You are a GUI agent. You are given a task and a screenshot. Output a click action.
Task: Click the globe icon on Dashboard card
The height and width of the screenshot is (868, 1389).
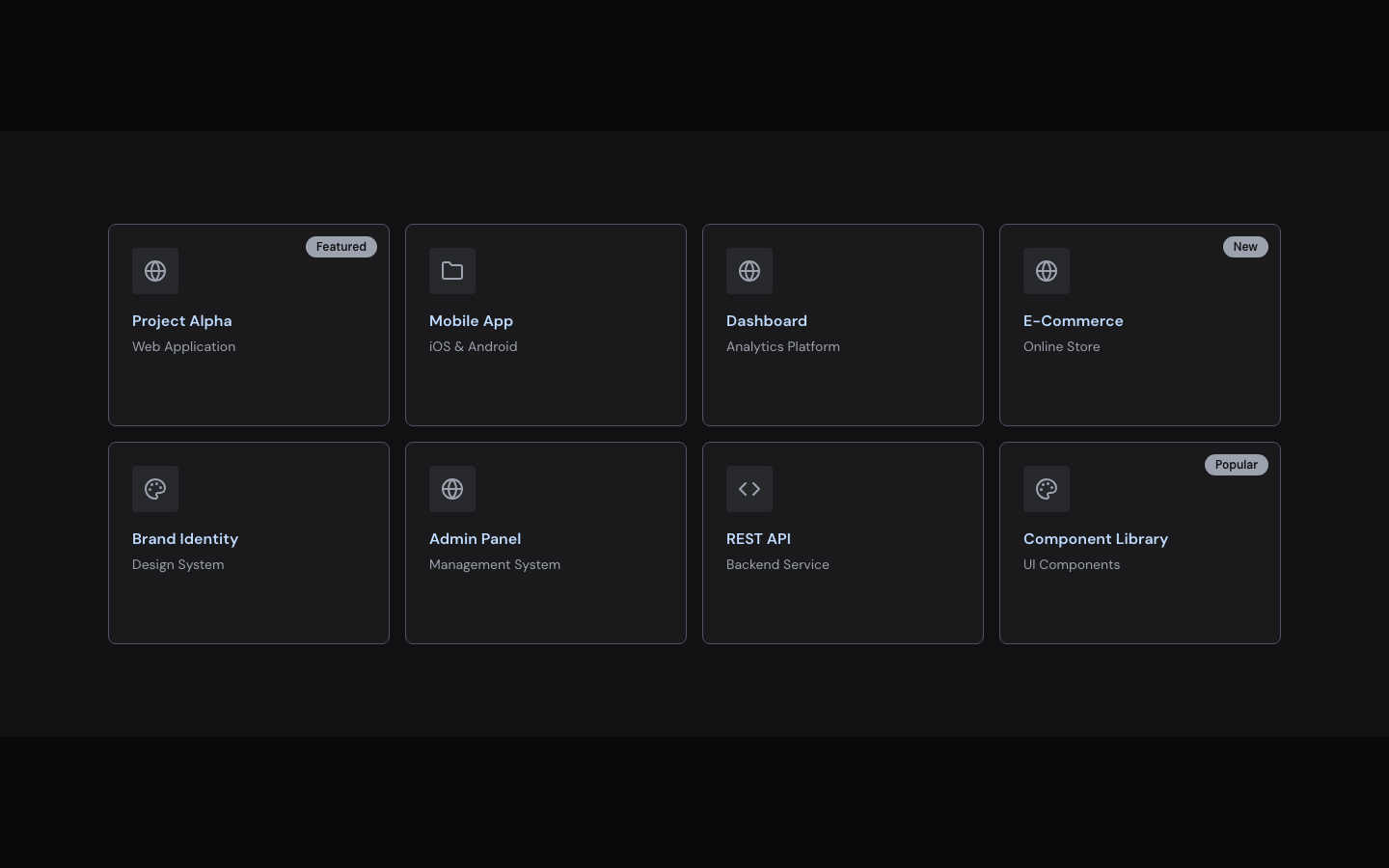749,271
